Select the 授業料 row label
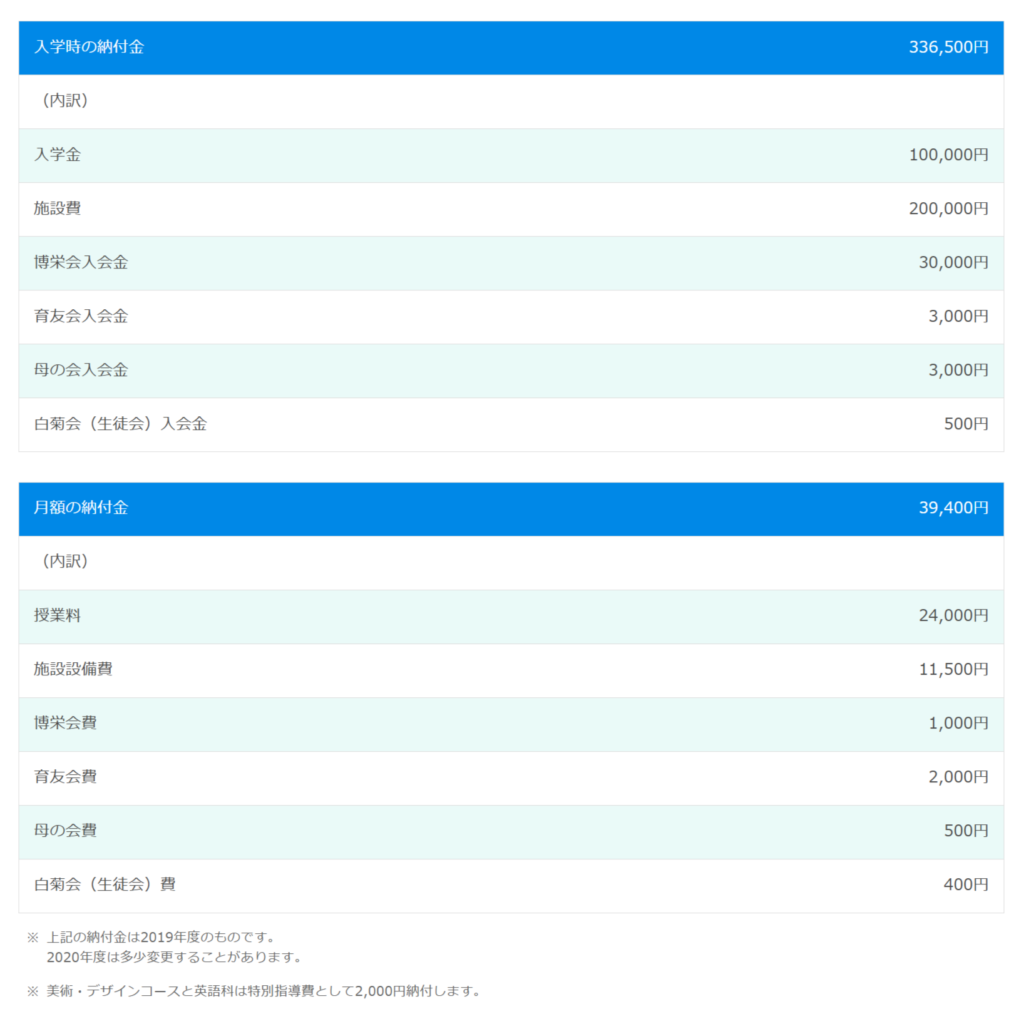 [x=57, y=616]
